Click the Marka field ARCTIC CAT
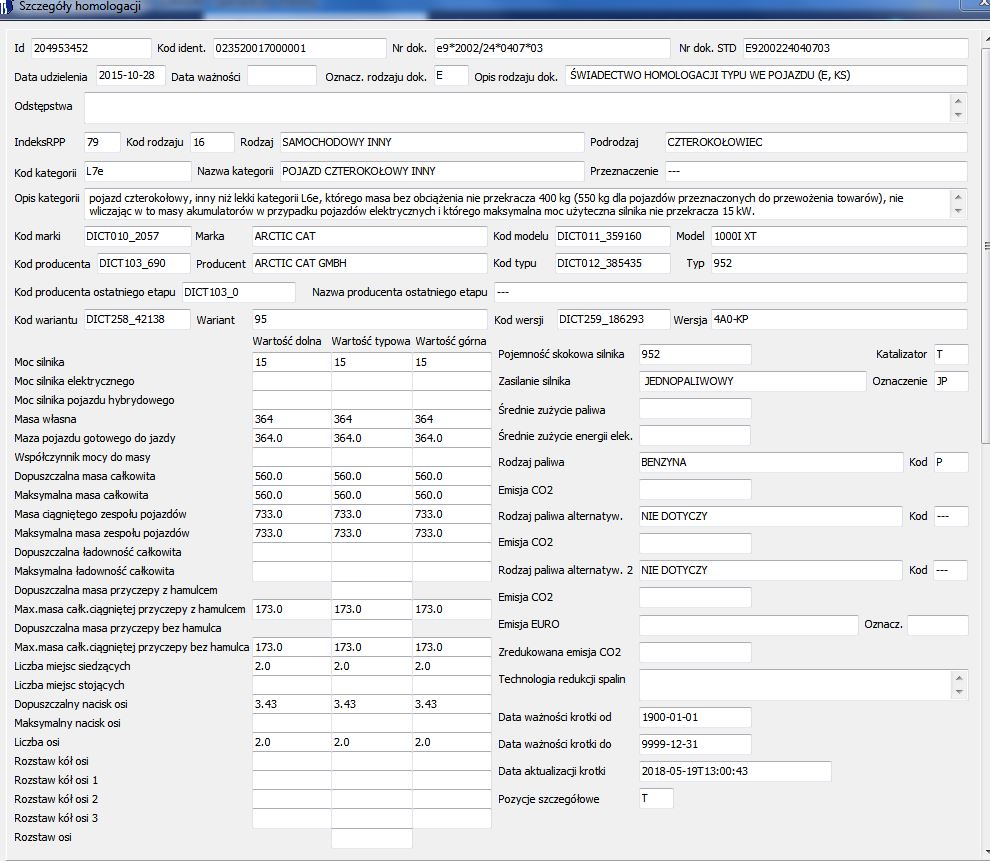 [369, 236]
